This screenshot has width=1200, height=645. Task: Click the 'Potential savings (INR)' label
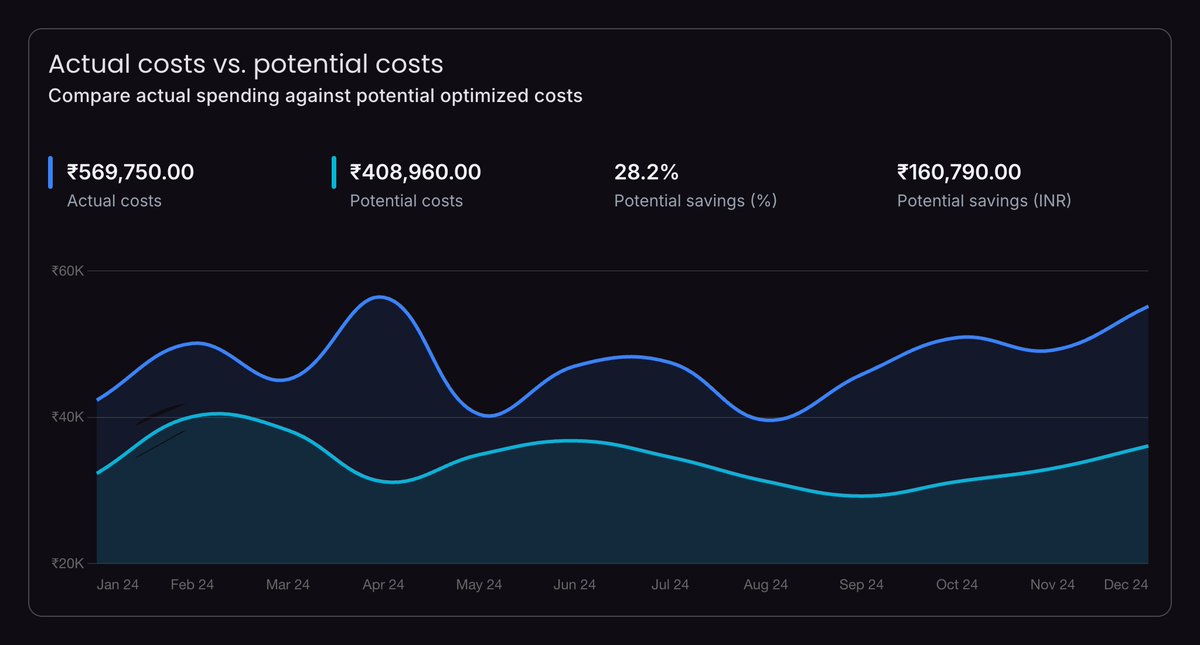point(984,201)
